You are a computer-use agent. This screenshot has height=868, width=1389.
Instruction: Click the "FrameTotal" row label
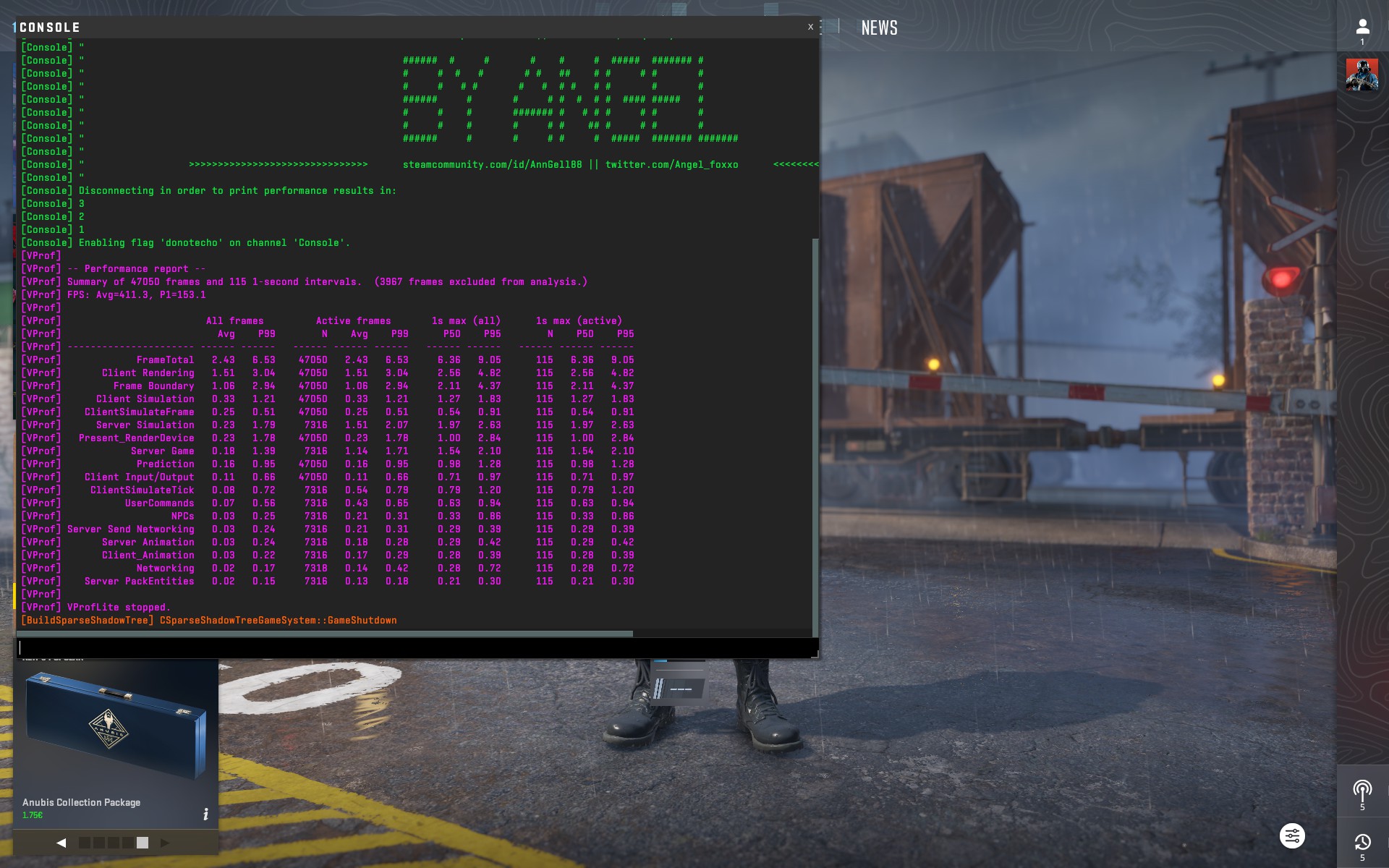pos(166,360)
